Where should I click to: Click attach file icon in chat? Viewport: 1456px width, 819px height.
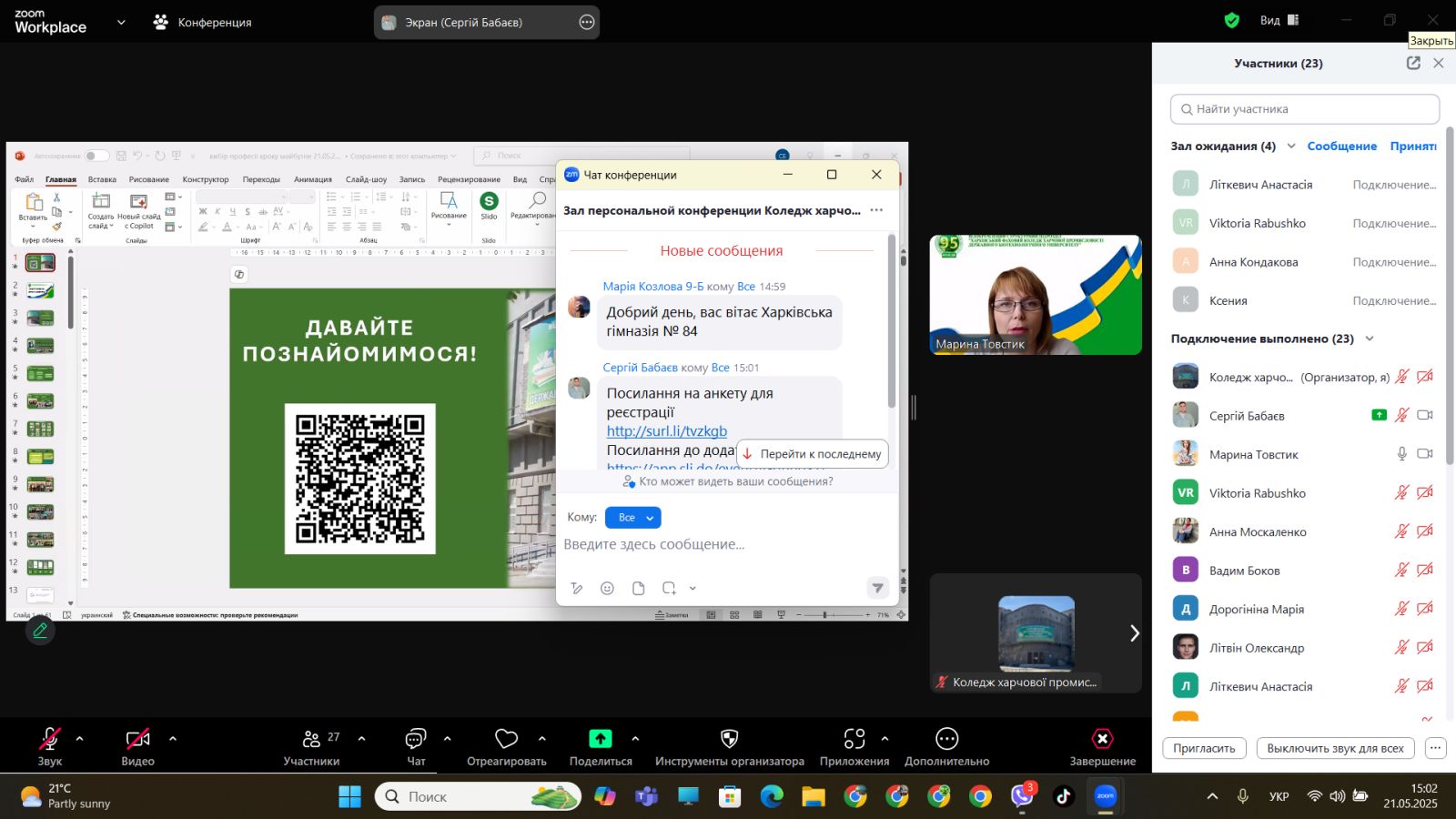point(638,589)
